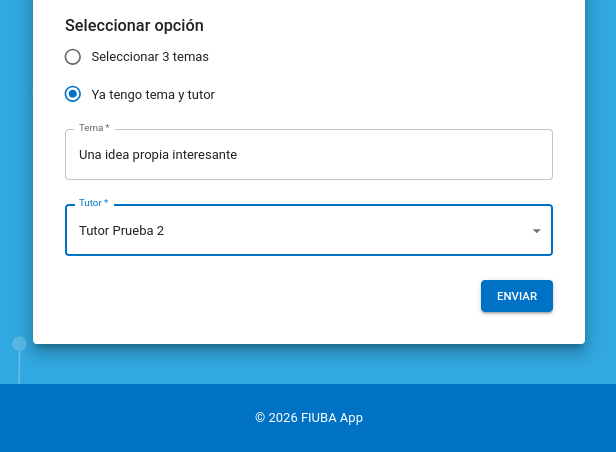Click the "© 2026 FIUBA App" footer text

[308, 418]
